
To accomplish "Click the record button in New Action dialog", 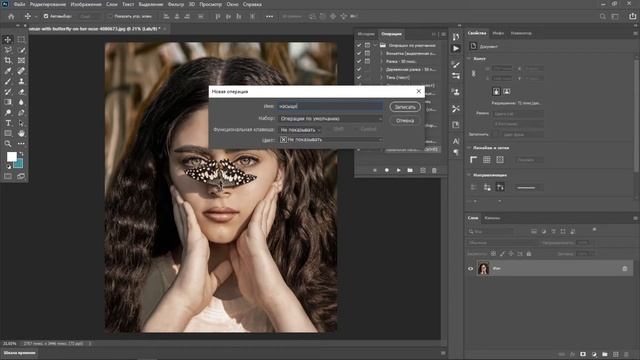I will [x=405, y=107].
